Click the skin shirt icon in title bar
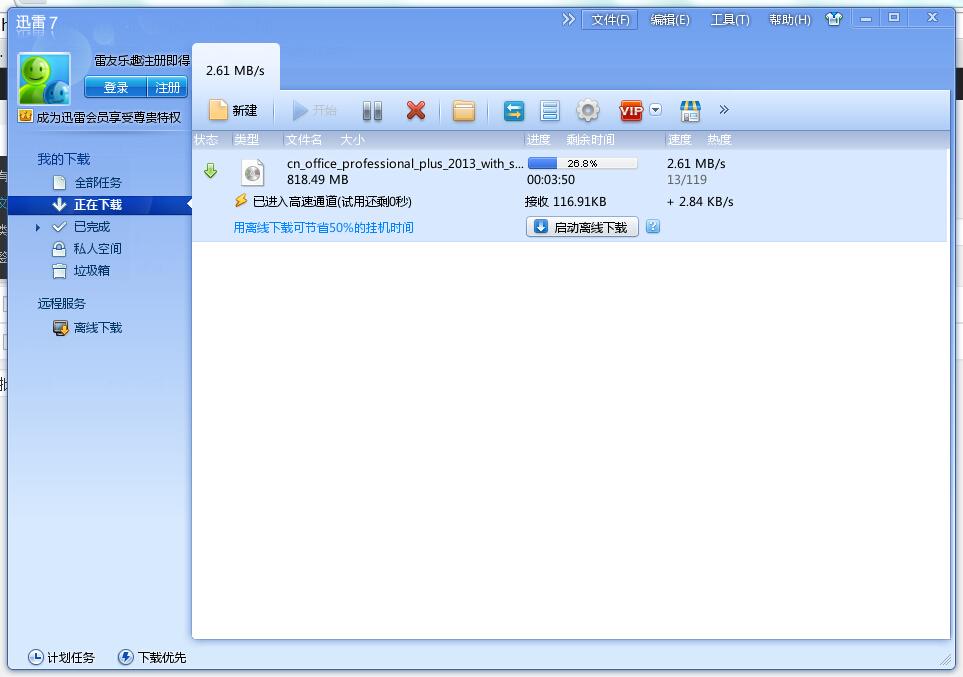 click(833, 19)
